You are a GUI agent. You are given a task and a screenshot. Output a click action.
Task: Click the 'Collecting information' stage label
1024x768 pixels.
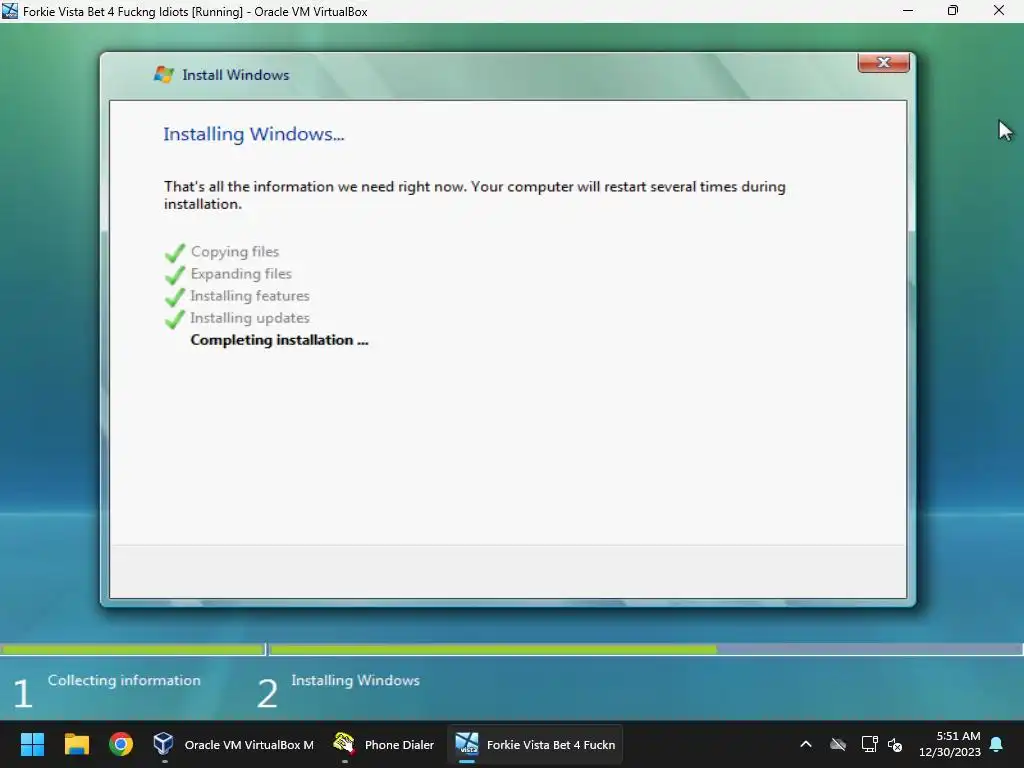click(x=124, y=680)
